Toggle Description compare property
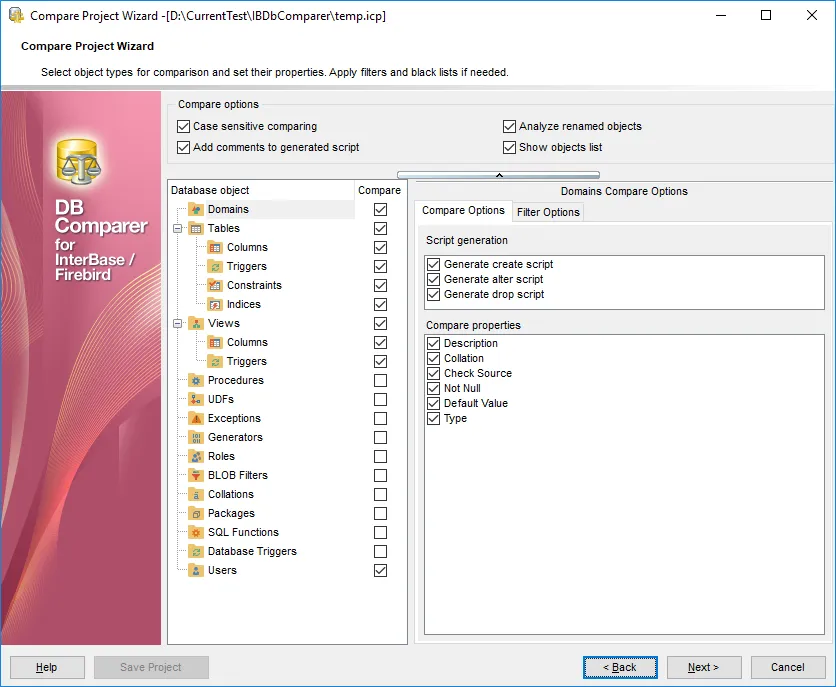The height and width of the screenshot is (687, 836). [433, 343]
